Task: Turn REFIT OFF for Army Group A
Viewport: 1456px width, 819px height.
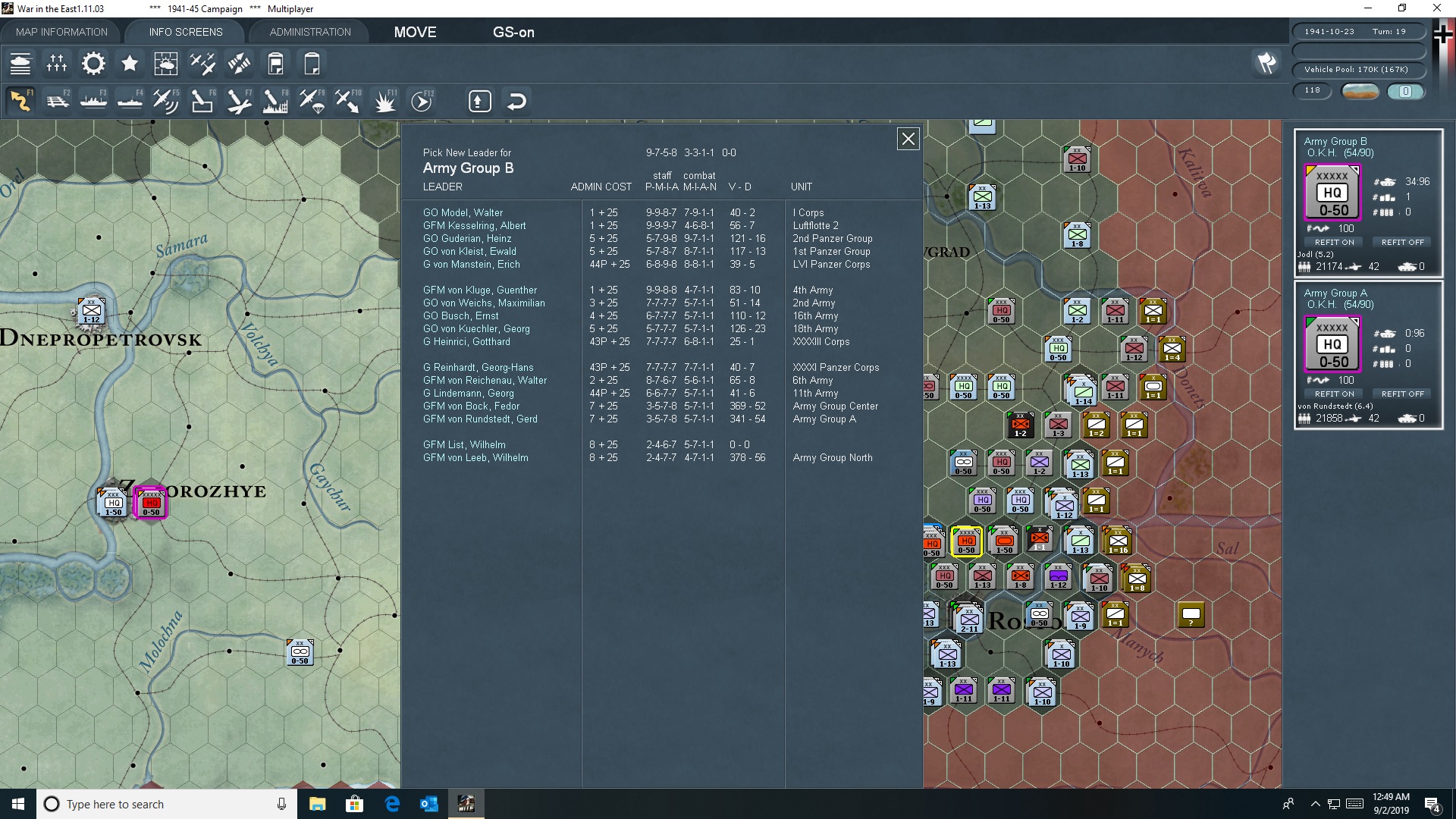Action: tap(1402, 394)
